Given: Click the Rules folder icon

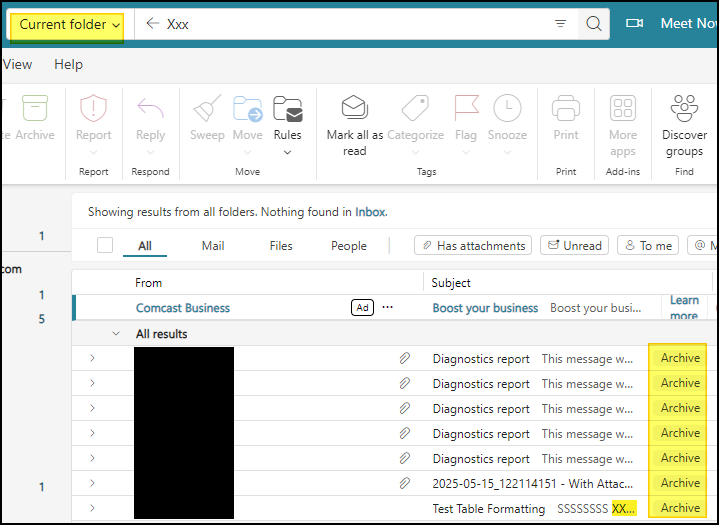Looking at the screenshot, I should pyautogui.click(x=288, y=108).
